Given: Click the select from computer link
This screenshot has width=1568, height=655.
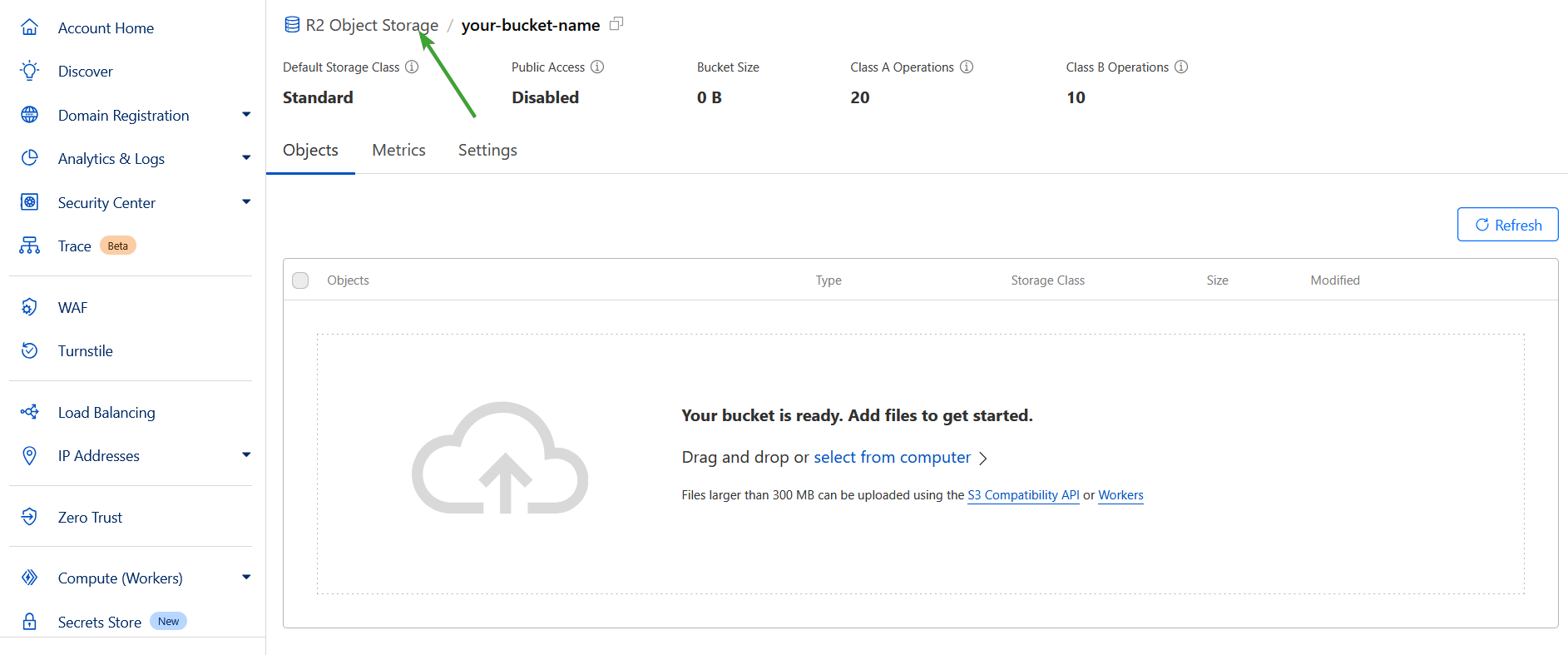Looking at the screenshot, I should point(892,457).
